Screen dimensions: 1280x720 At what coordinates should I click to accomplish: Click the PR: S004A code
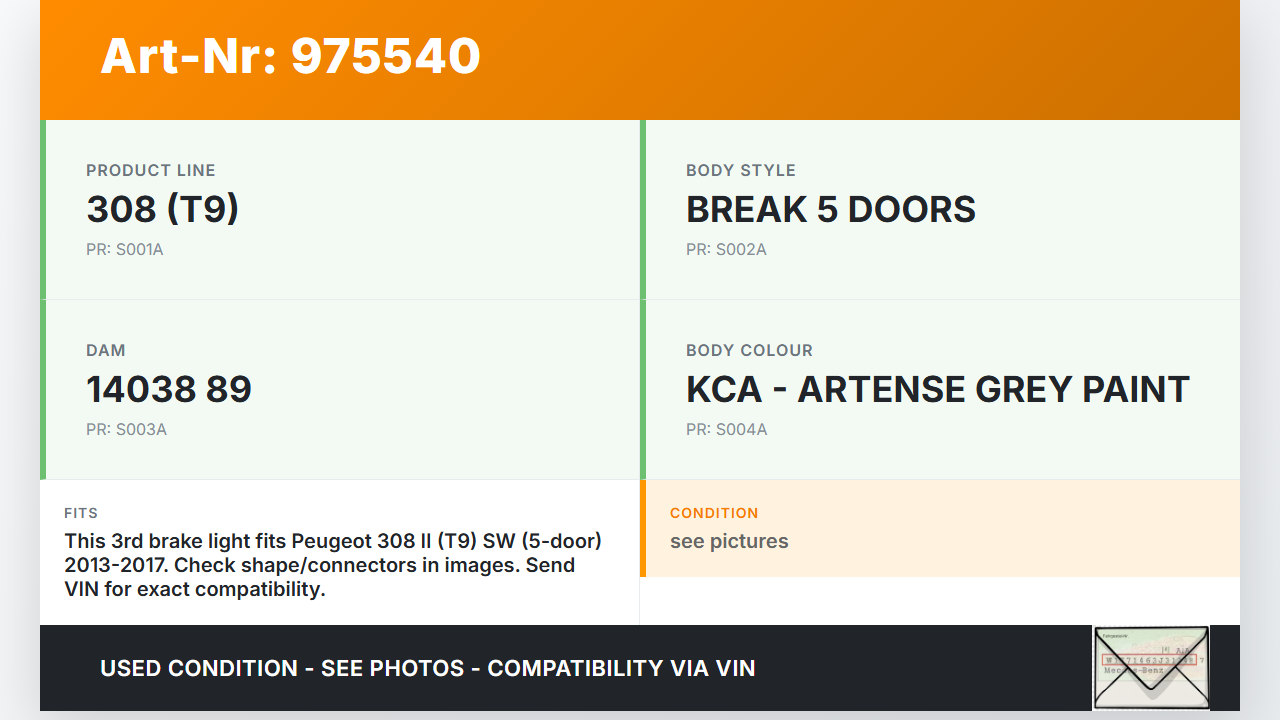click(x=726, y=430)
